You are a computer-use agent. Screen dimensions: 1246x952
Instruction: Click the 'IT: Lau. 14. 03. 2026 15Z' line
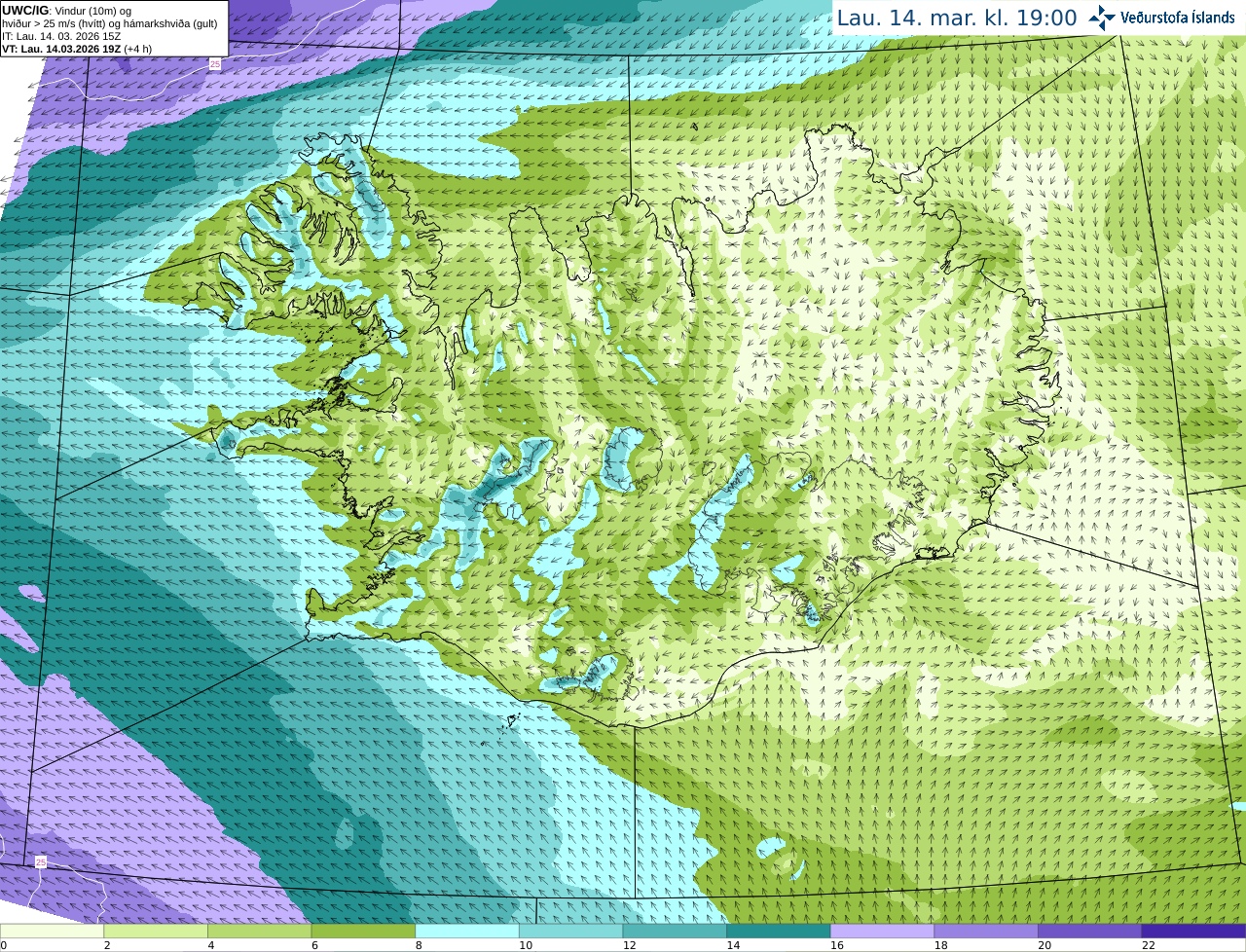pyautogui.click(x=61, y=36)
